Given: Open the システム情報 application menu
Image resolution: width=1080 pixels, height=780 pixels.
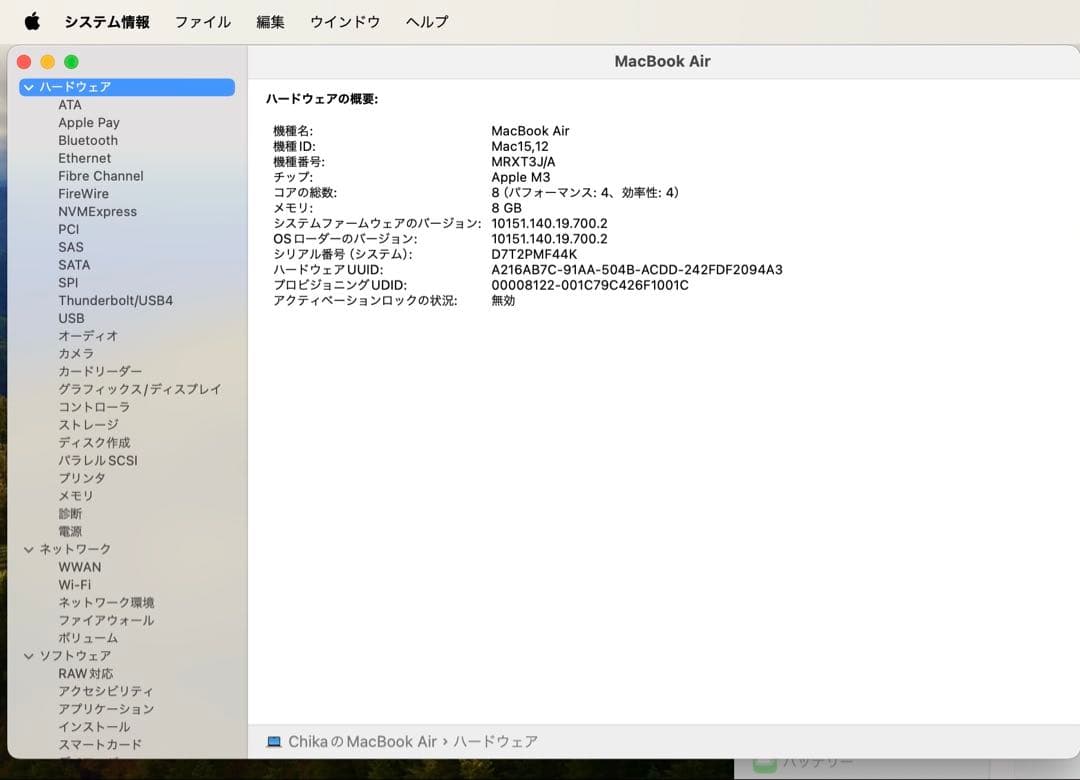Looking at the screenshot, I should click(107, 21).
